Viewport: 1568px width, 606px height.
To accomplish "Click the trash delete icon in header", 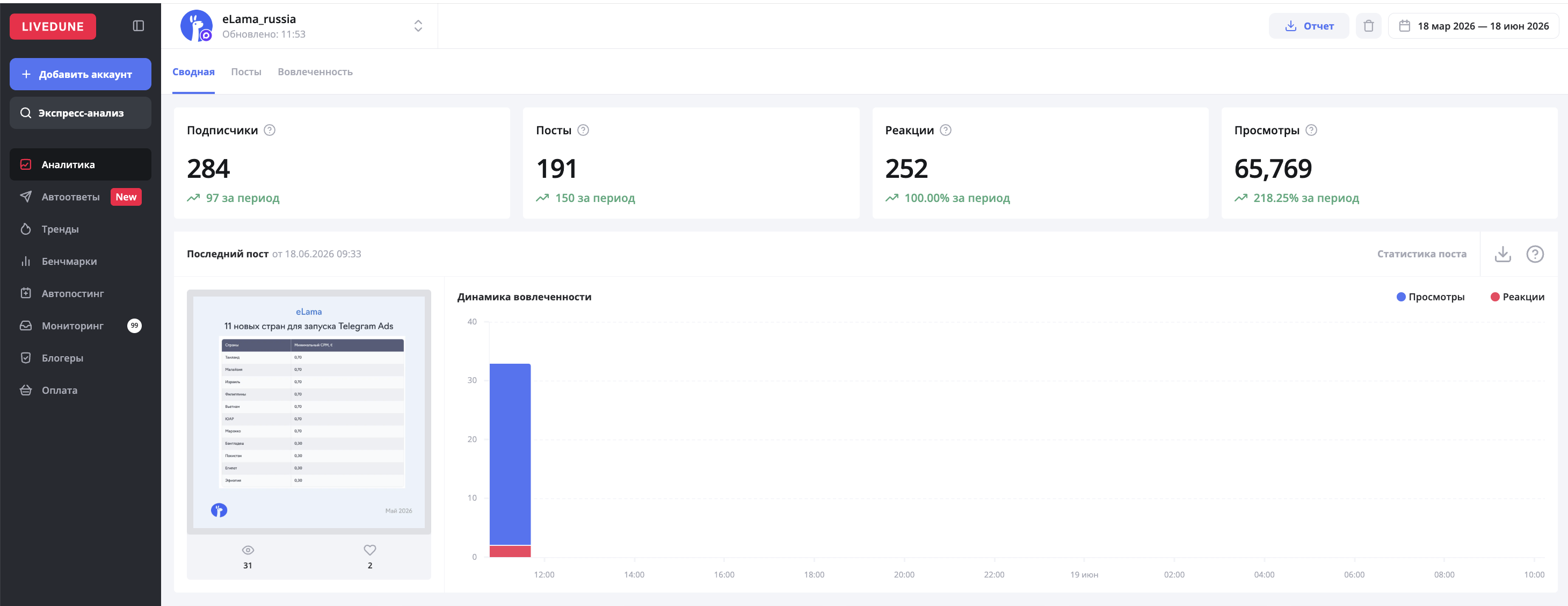I will [1368, 26].
